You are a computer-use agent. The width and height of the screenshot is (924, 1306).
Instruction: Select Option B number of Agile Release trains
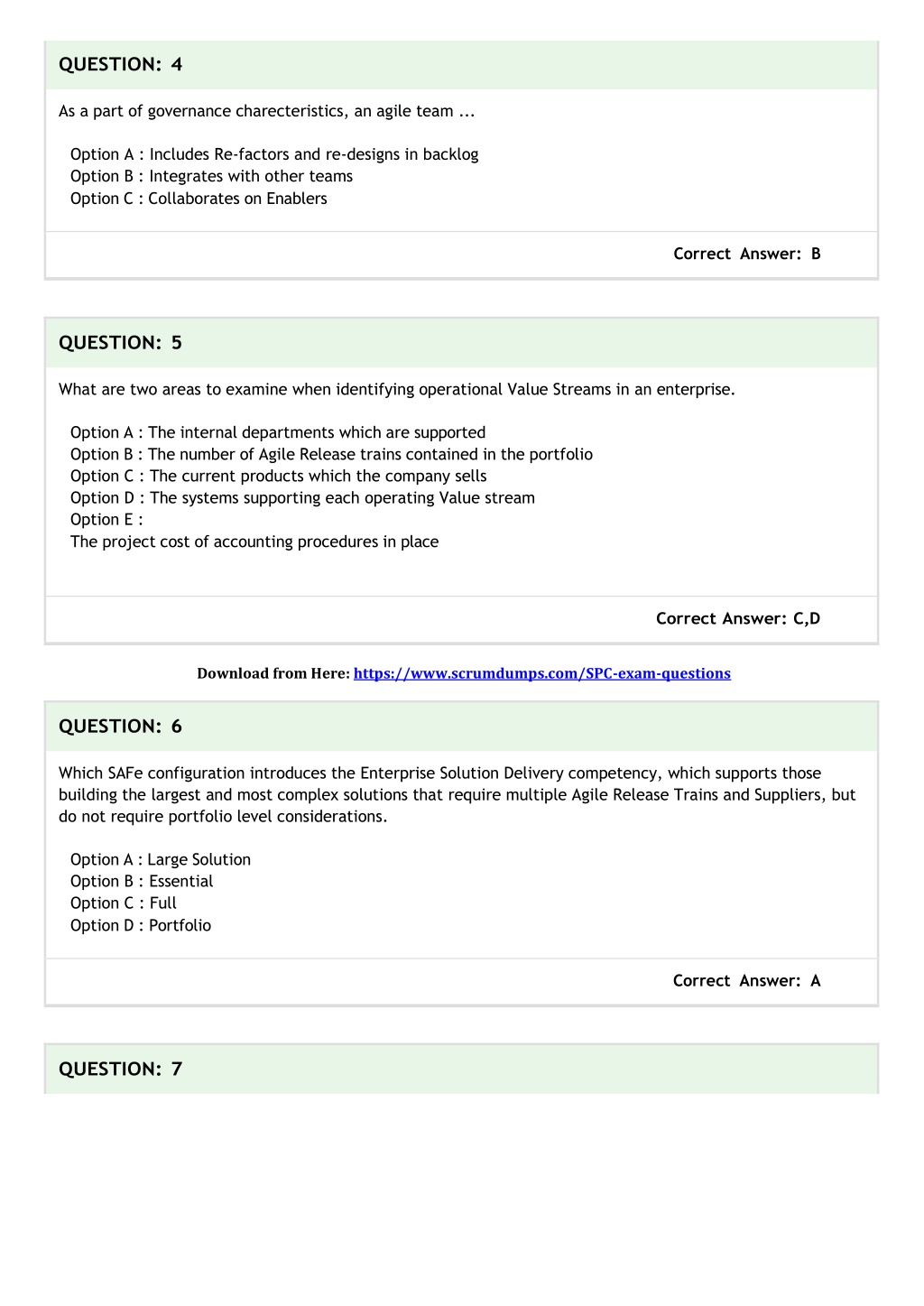pyautogui.click(x=331, y=454)
